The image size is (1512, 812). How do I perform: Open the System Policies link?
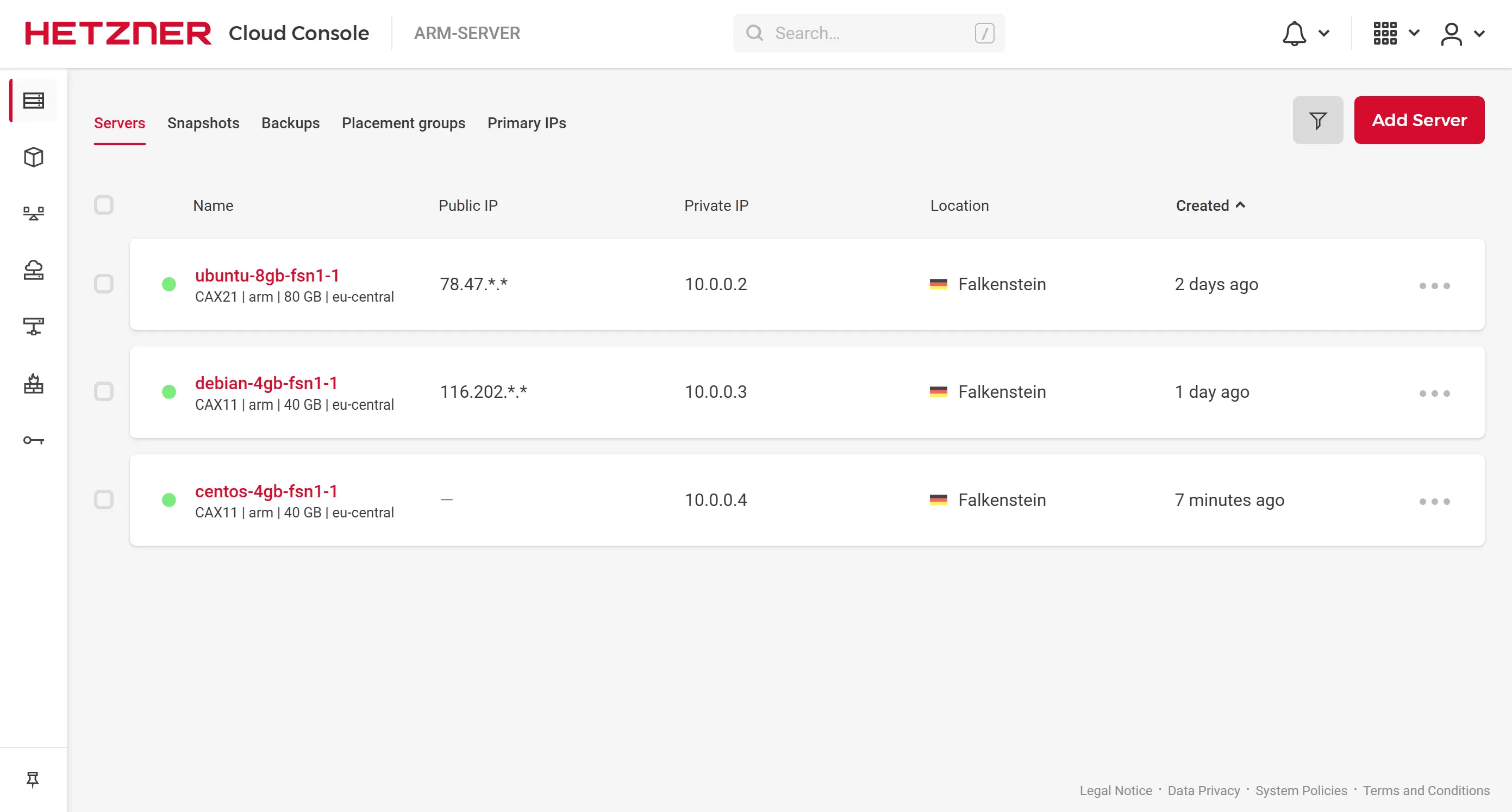click(1301, 790)
